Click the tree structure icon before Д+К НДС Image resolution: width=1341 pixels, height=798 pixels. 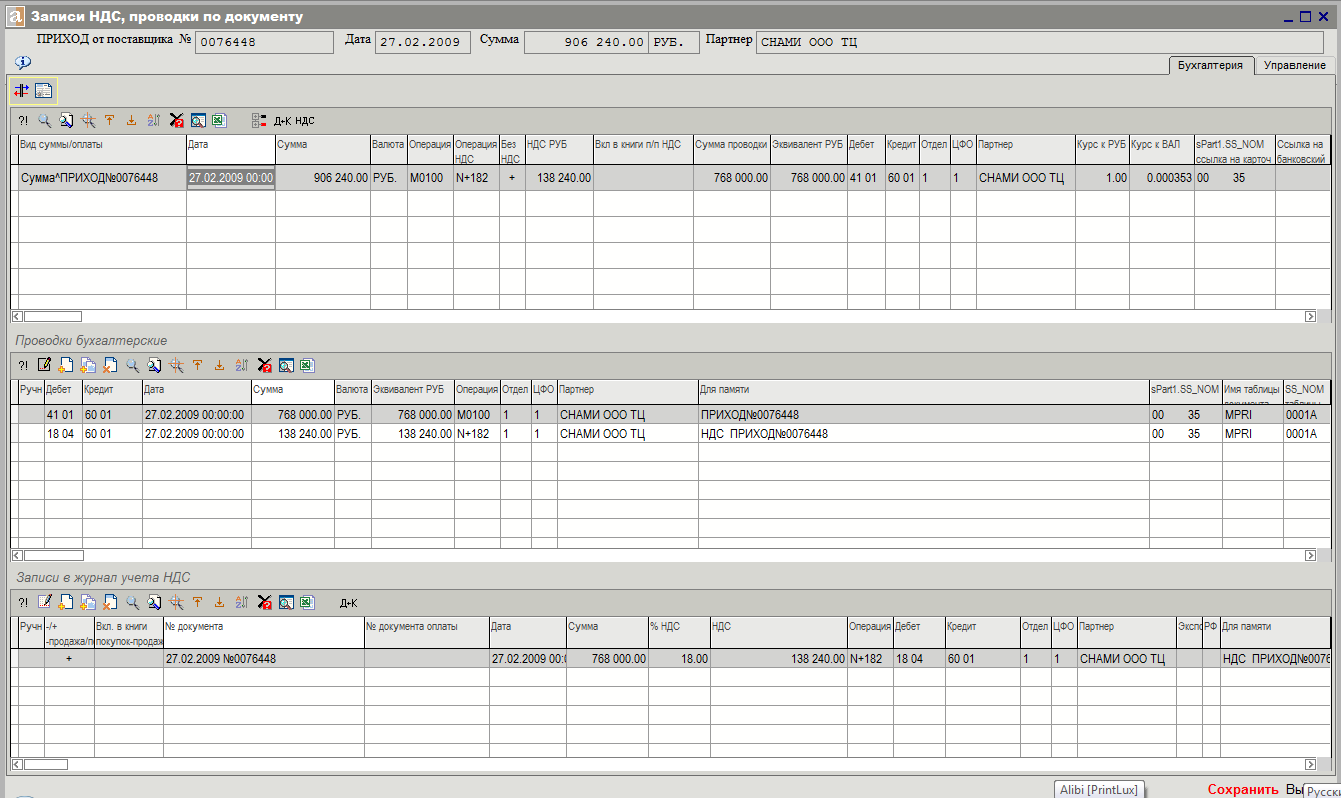tap(259, 120)
